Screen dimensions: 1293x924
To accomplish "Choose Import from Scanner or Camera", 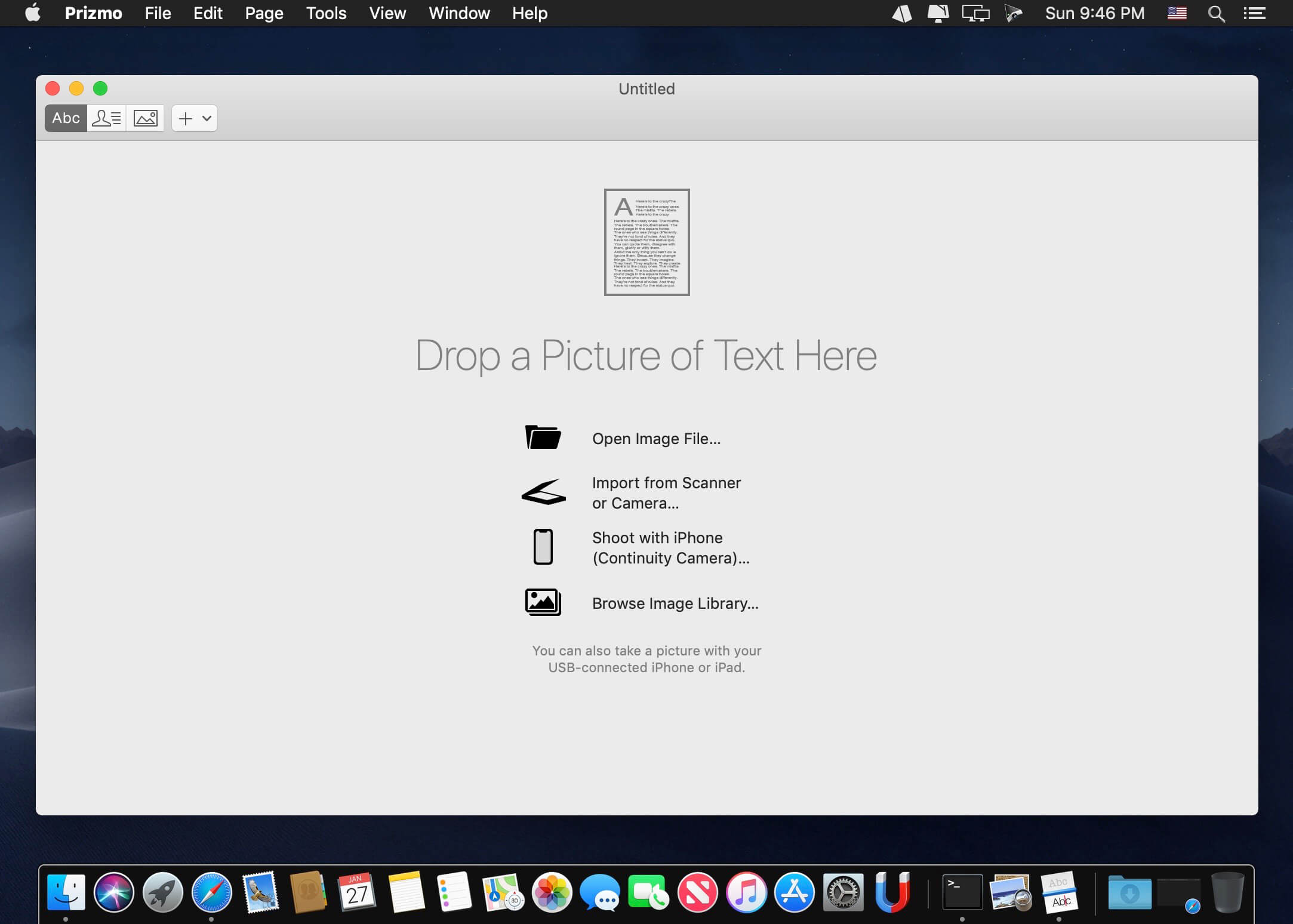I will 666,492.
